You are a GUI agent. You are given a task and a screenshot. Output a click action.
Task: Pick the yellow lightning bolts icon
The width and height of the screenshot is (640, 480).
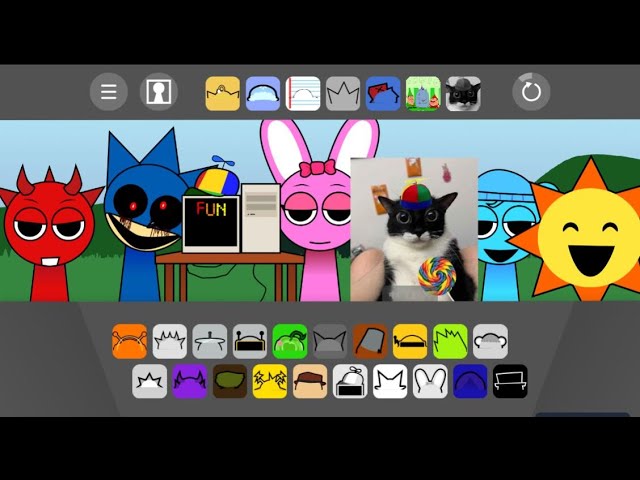pos(270,381)
